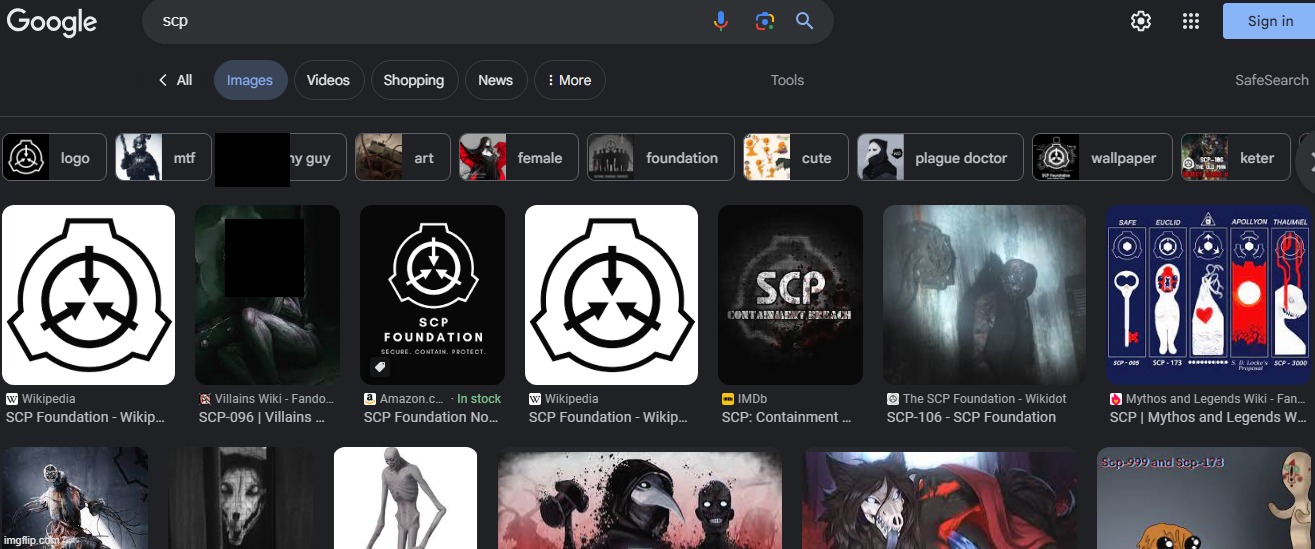Go back to All results
Image resolution: width=1315 pixels, height=549 pixels.
[x=175, y=80]
